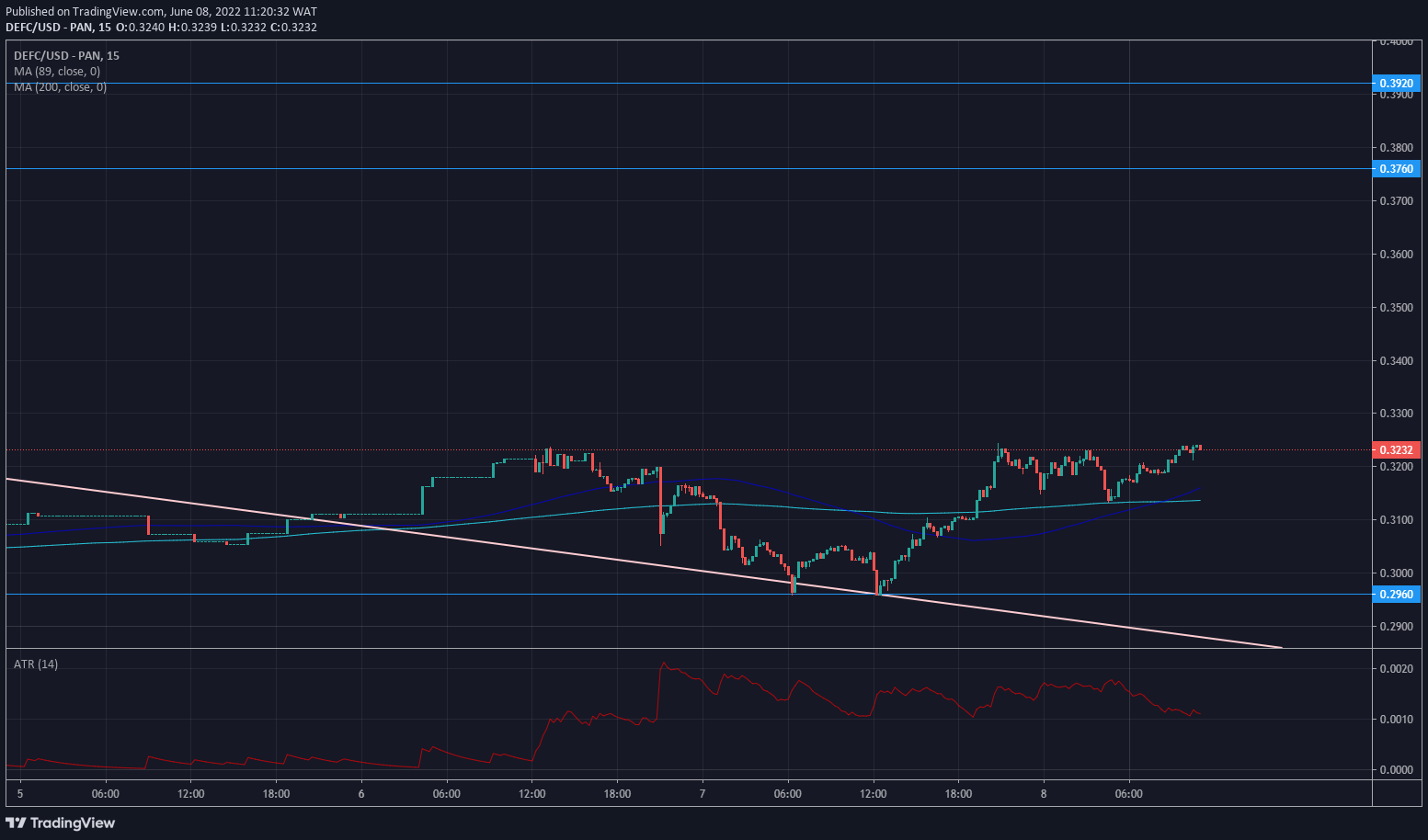1428x840 pixels.
Task: Click the TradingView logo
Action: [x=61, y=823]
